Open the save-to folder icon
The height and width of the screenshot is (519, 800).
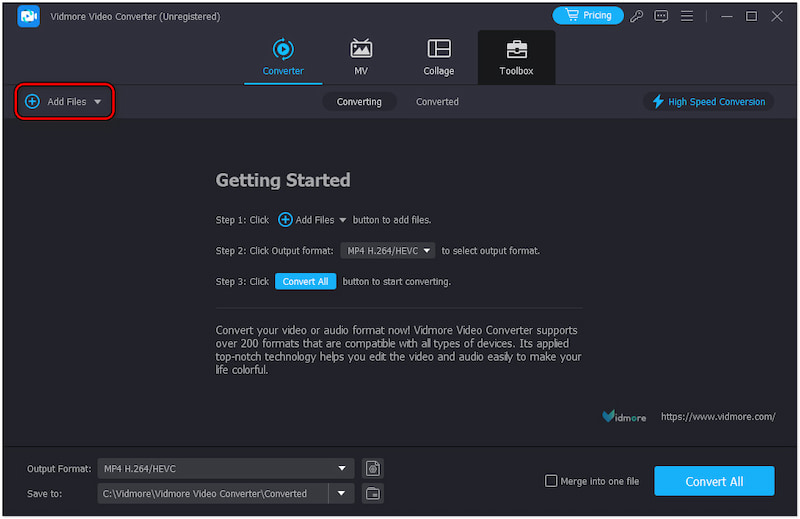372,493
